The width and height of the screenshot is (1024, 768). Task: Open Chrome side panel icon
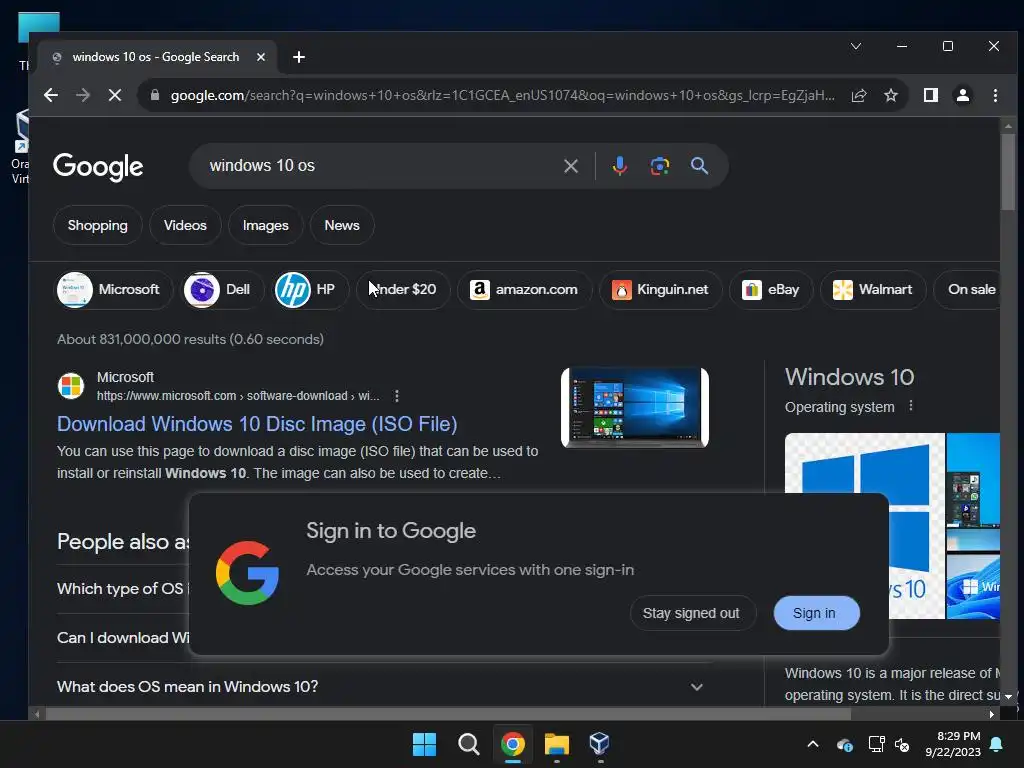coord(931,95)
